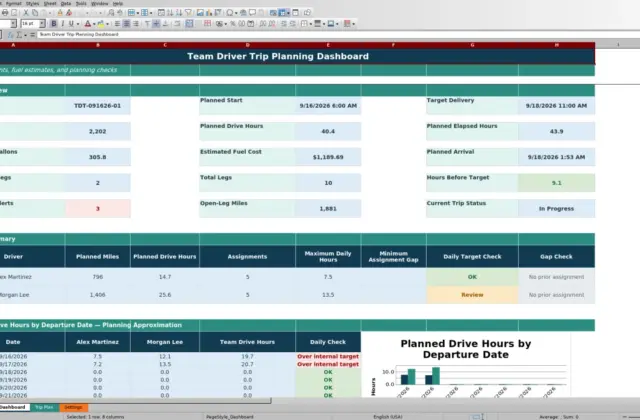Click Insert Image icon
Screen dimensions: 640x420
[200, 13]
